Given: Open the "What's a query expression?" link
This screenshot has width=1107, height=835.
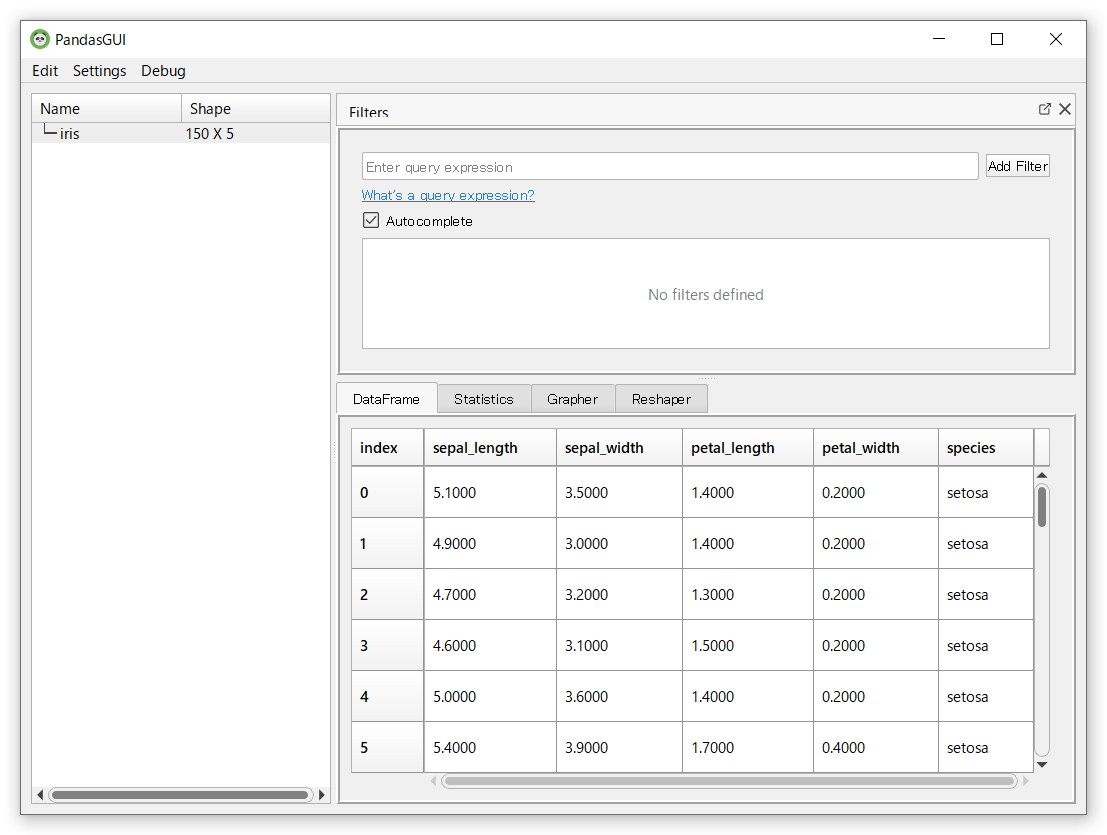Looking at the screenshot, I should [448, 196].
